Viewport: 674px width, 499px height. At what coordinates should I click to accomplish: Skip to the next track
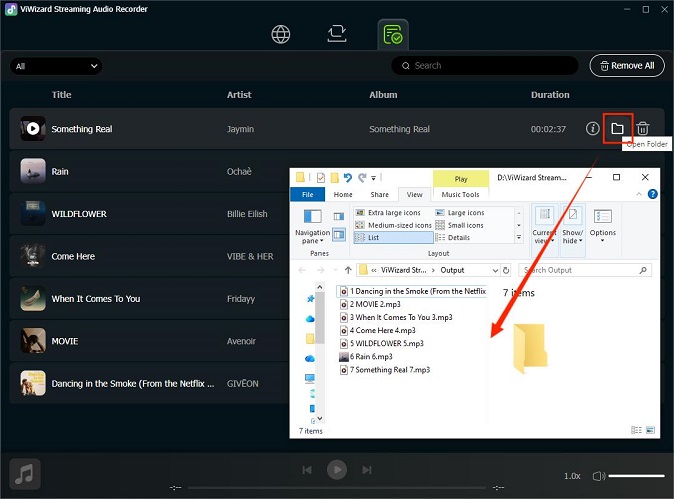368,470
